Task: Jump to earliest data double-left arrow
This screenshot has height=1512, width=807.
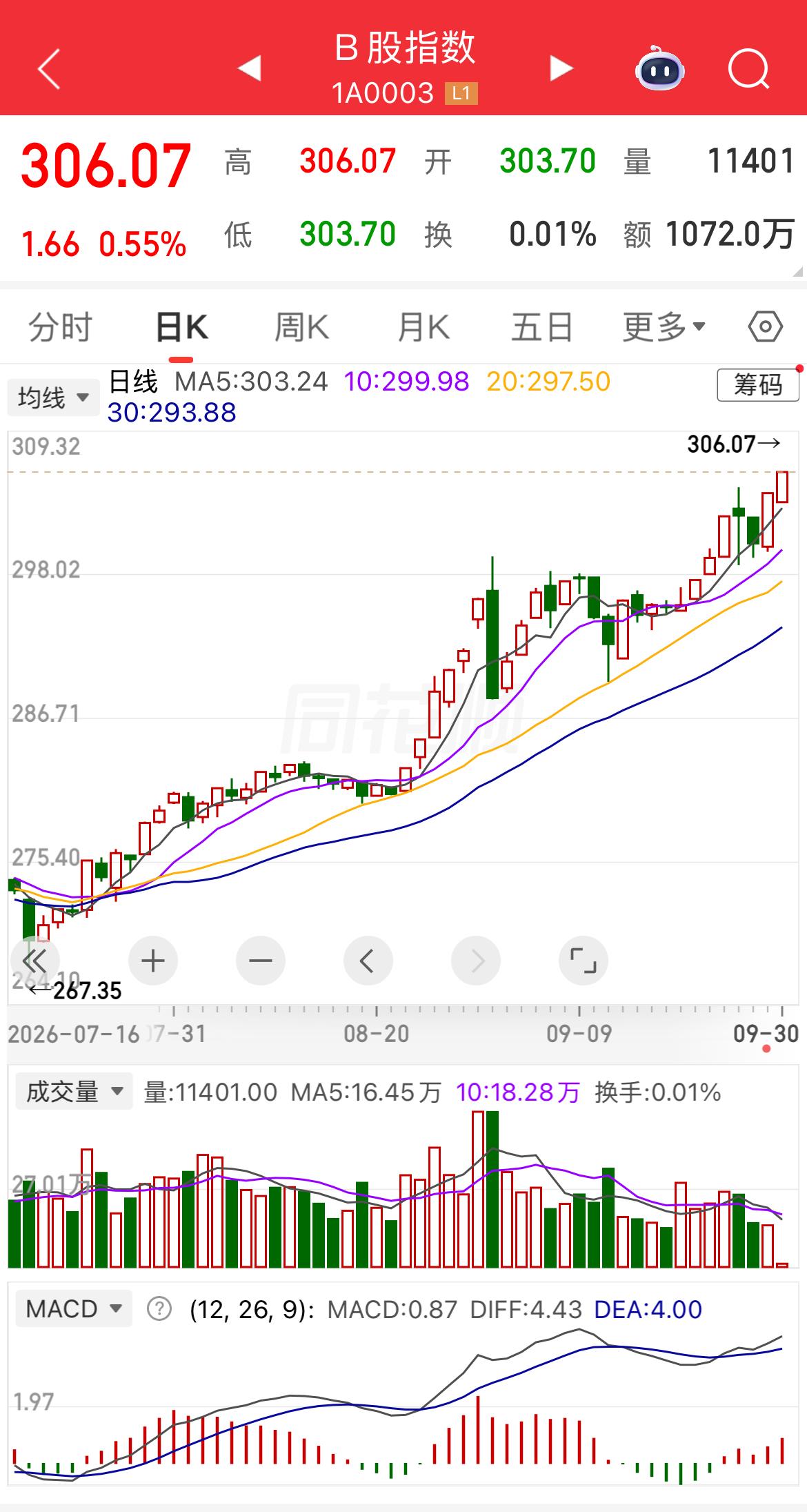Action: coord(34,961)
